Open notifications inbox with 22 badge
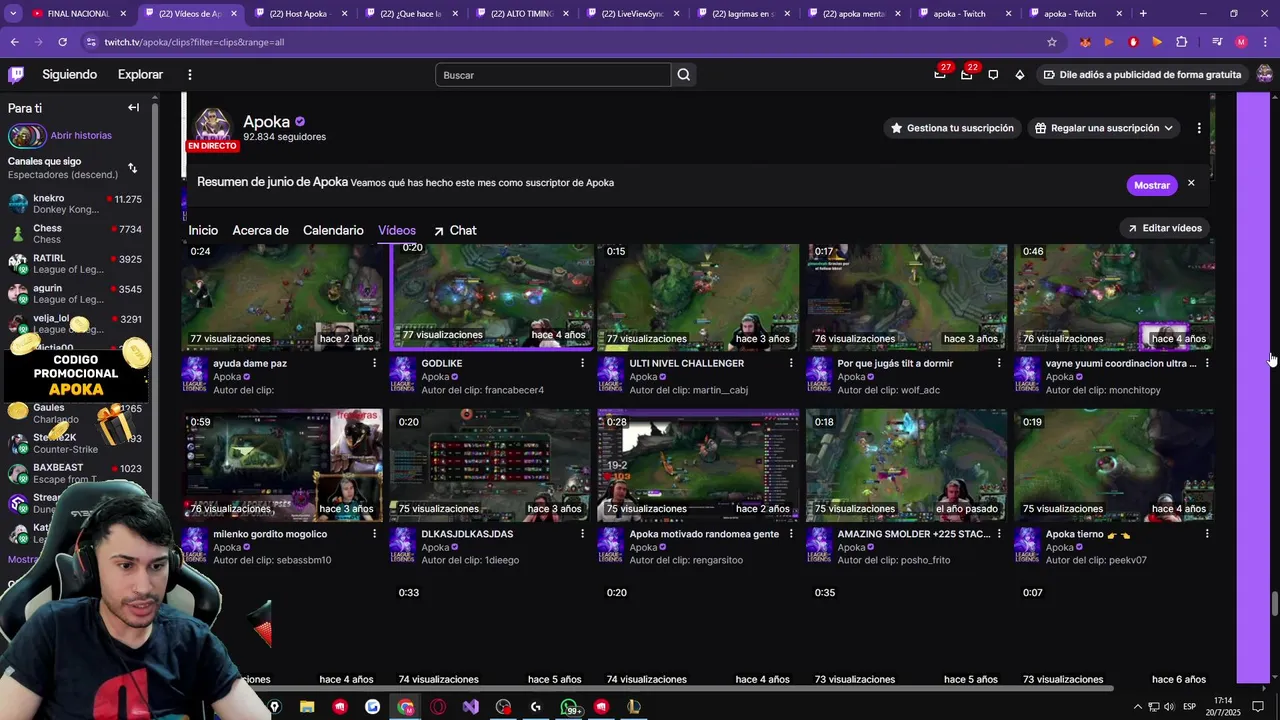 pyautogui.click(x=966, y=75)
